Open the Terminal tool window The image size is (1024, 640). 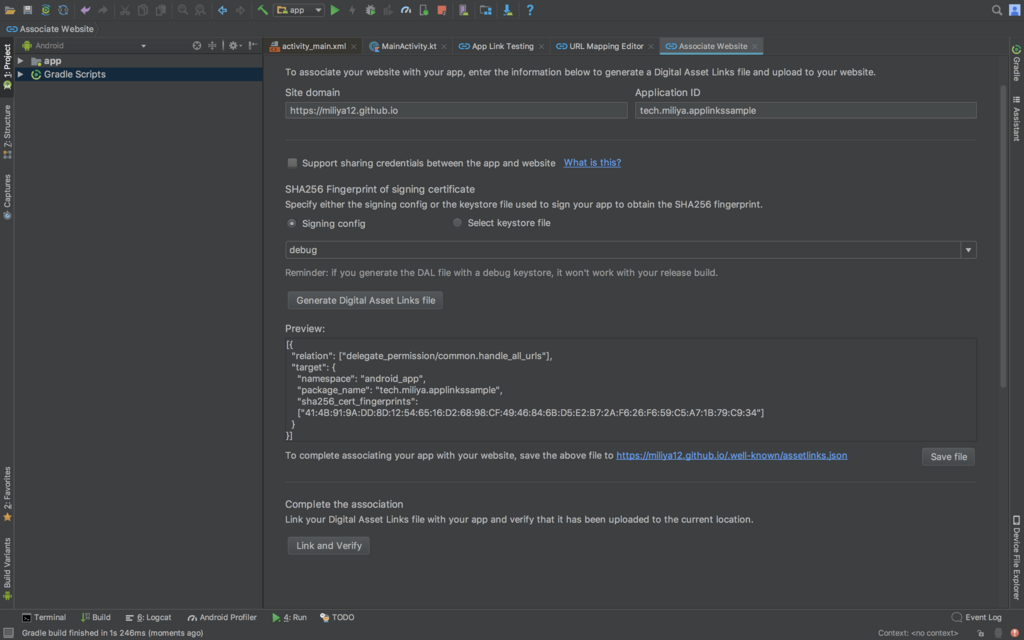click(44, 617)
